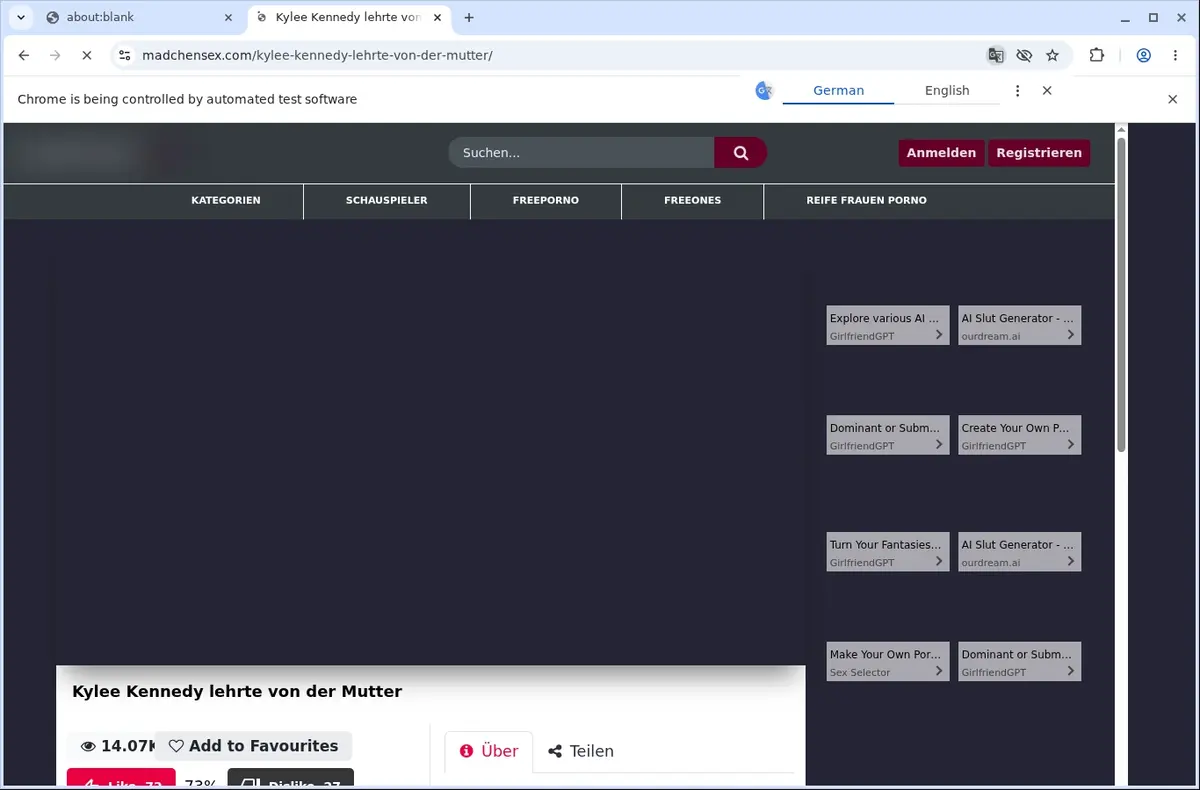Close the Kylee Kennedy tab
This screenshot has width=1200, height=790.
438,17
